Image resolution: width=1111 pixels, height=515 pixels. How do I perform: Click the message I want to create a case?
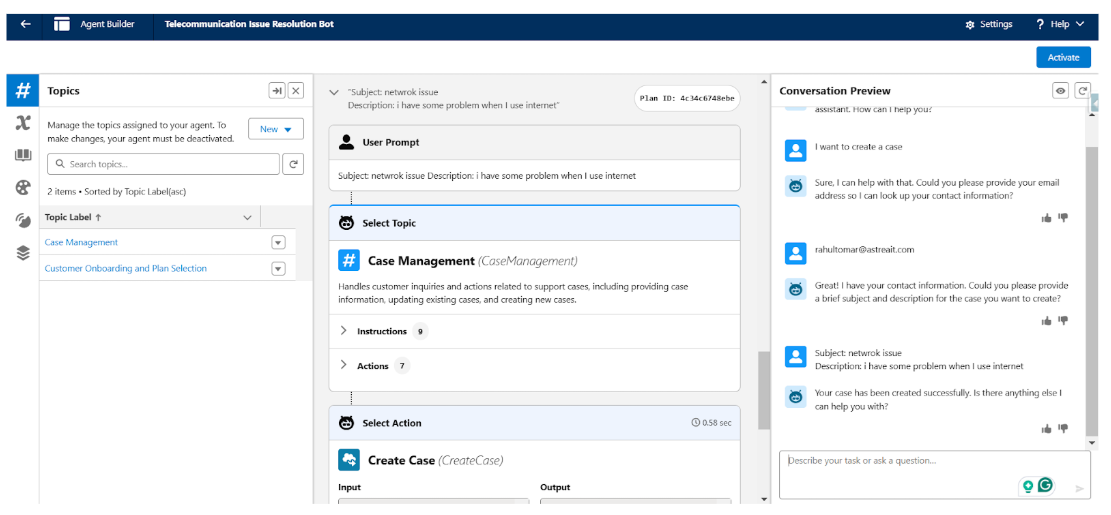859,147
